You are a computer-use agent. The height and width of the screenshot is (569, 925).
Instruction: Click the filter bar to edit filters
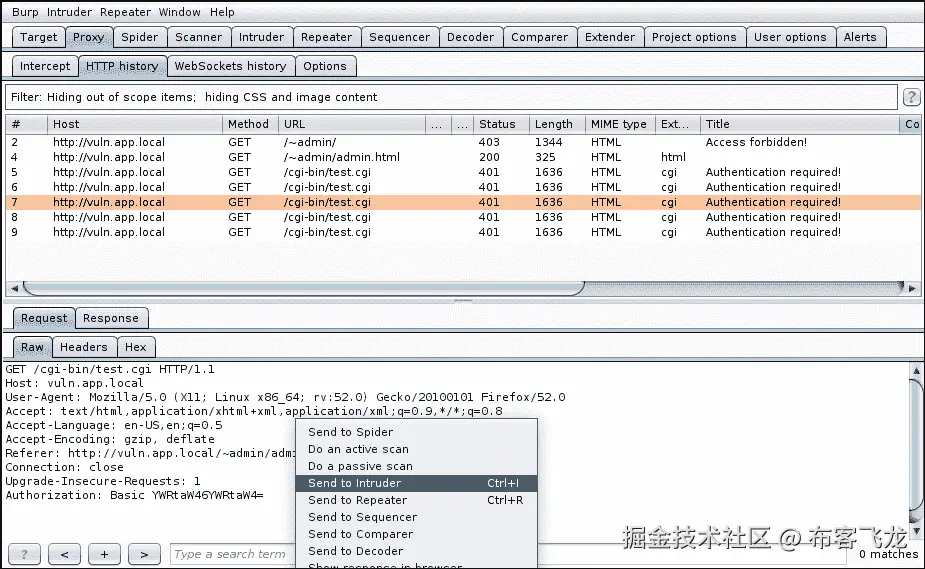(451, 97)
